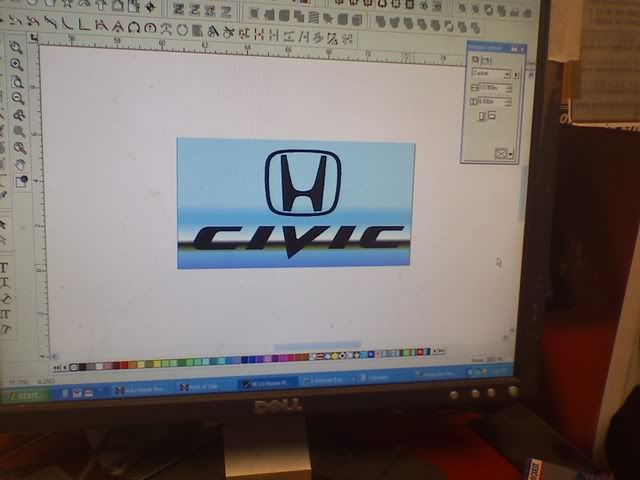Viewport: 640px width, 480px height.
Task: Click the bottom magnifier icon above the hand tool
Action: tap(20, 148)
